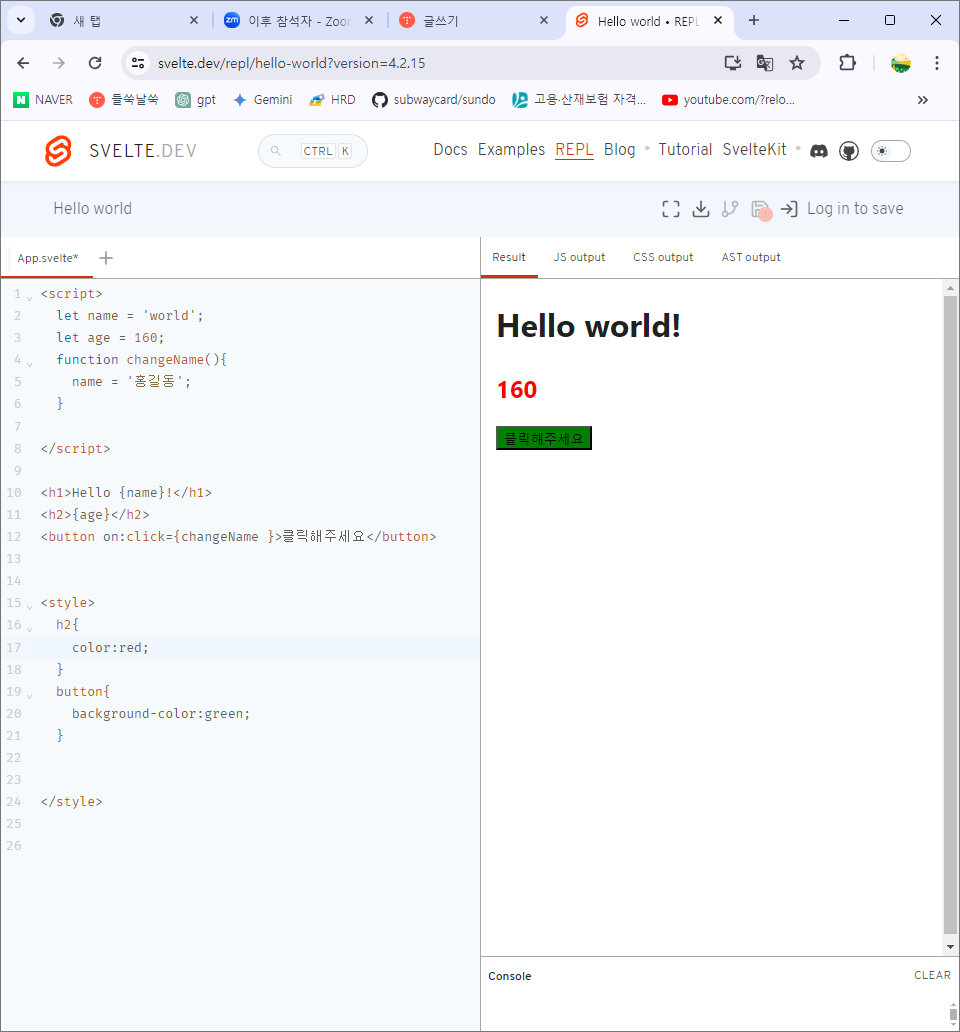960x1032 pixels.
Task: Close the 글쓰기 browser tab
Action: (544, 20)
